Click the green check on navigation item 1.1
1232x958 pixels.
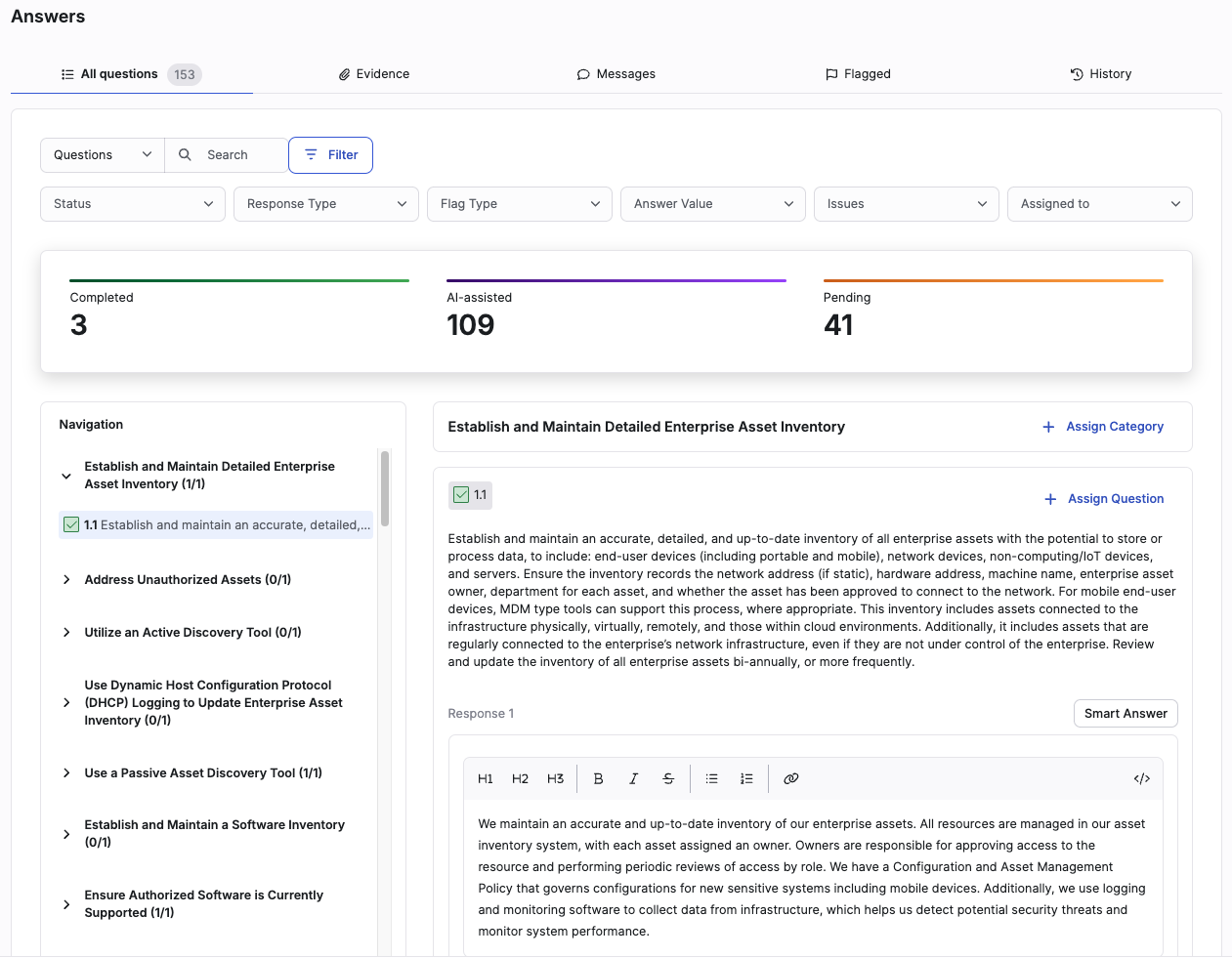point(71,524)
